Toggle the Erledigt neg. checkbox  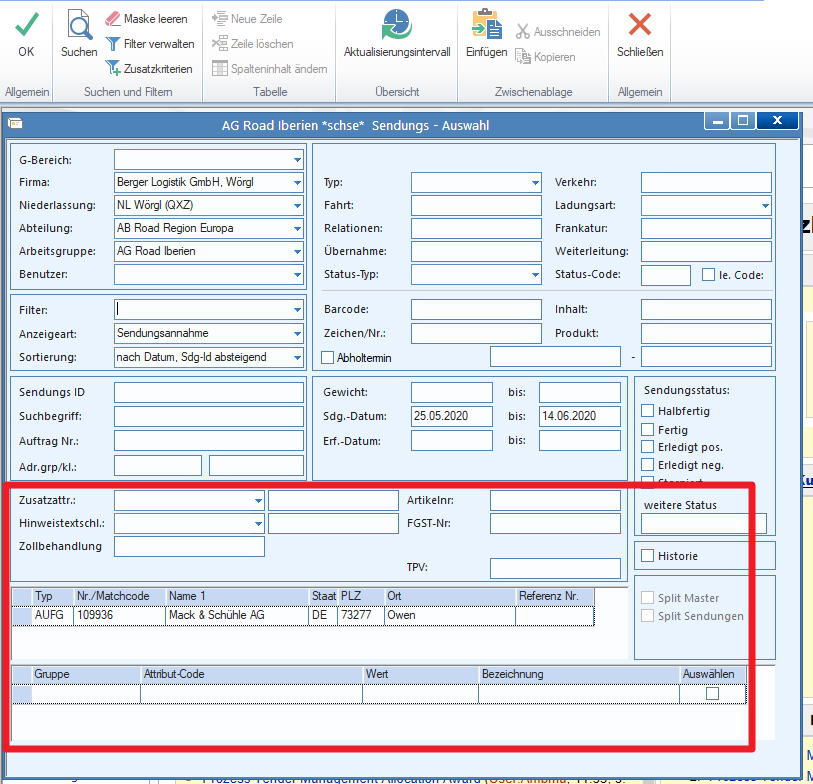tap(647, 464)
